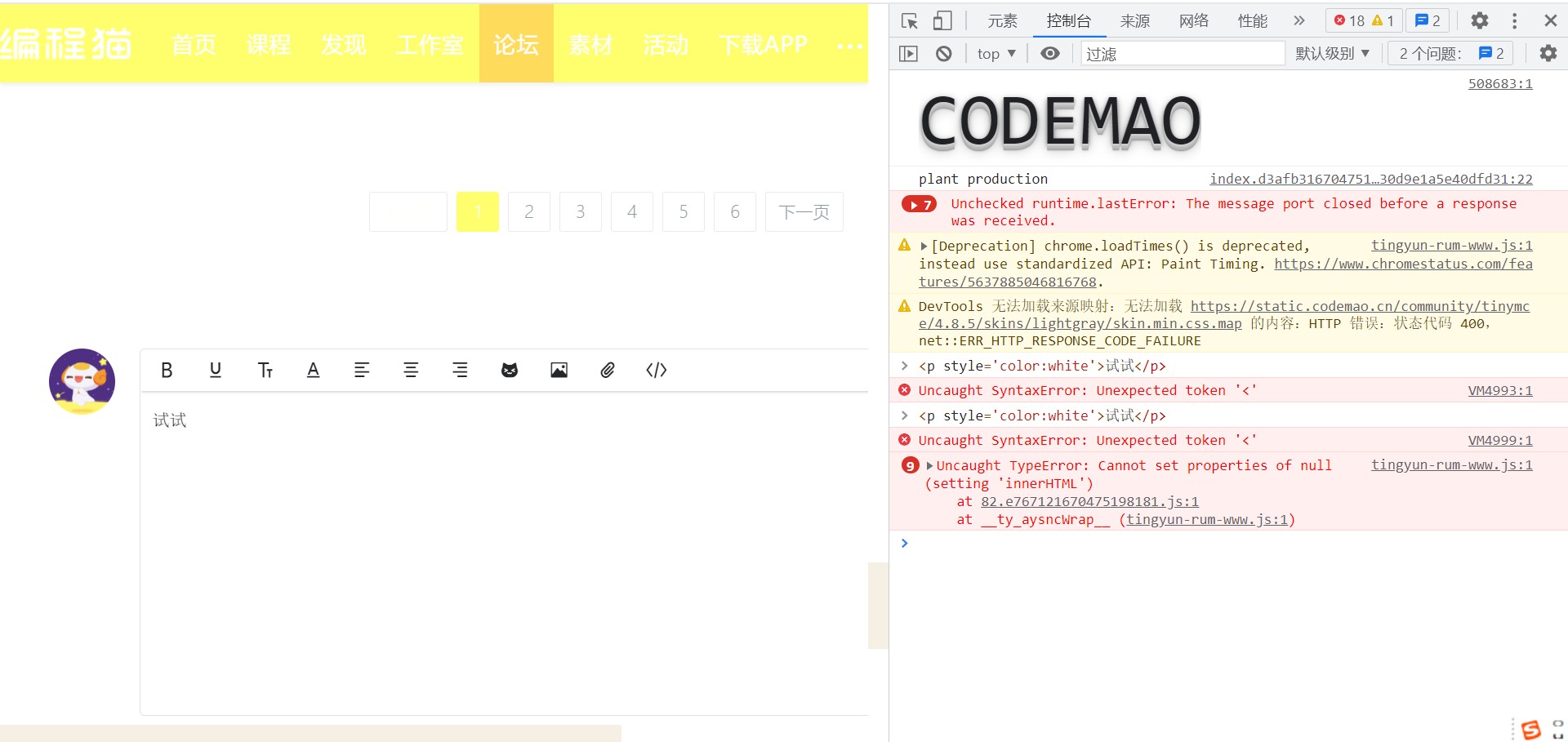Create a live expression with eye icon
Image resolution: width=1568 pixels, height=742 pixels.
coord(1050,54)
